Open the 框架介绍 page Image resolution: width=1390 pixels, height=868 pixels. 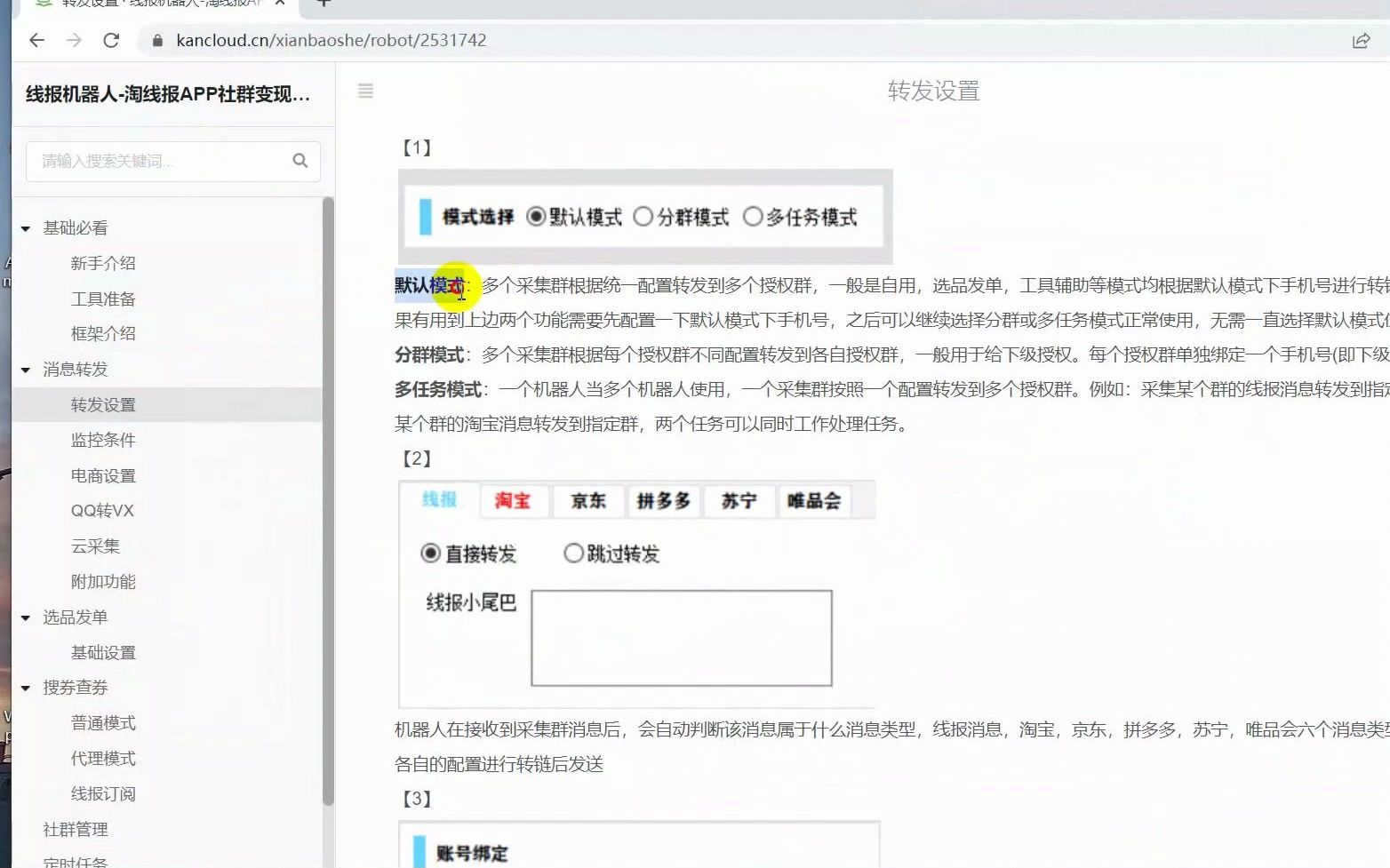point(103,333)
